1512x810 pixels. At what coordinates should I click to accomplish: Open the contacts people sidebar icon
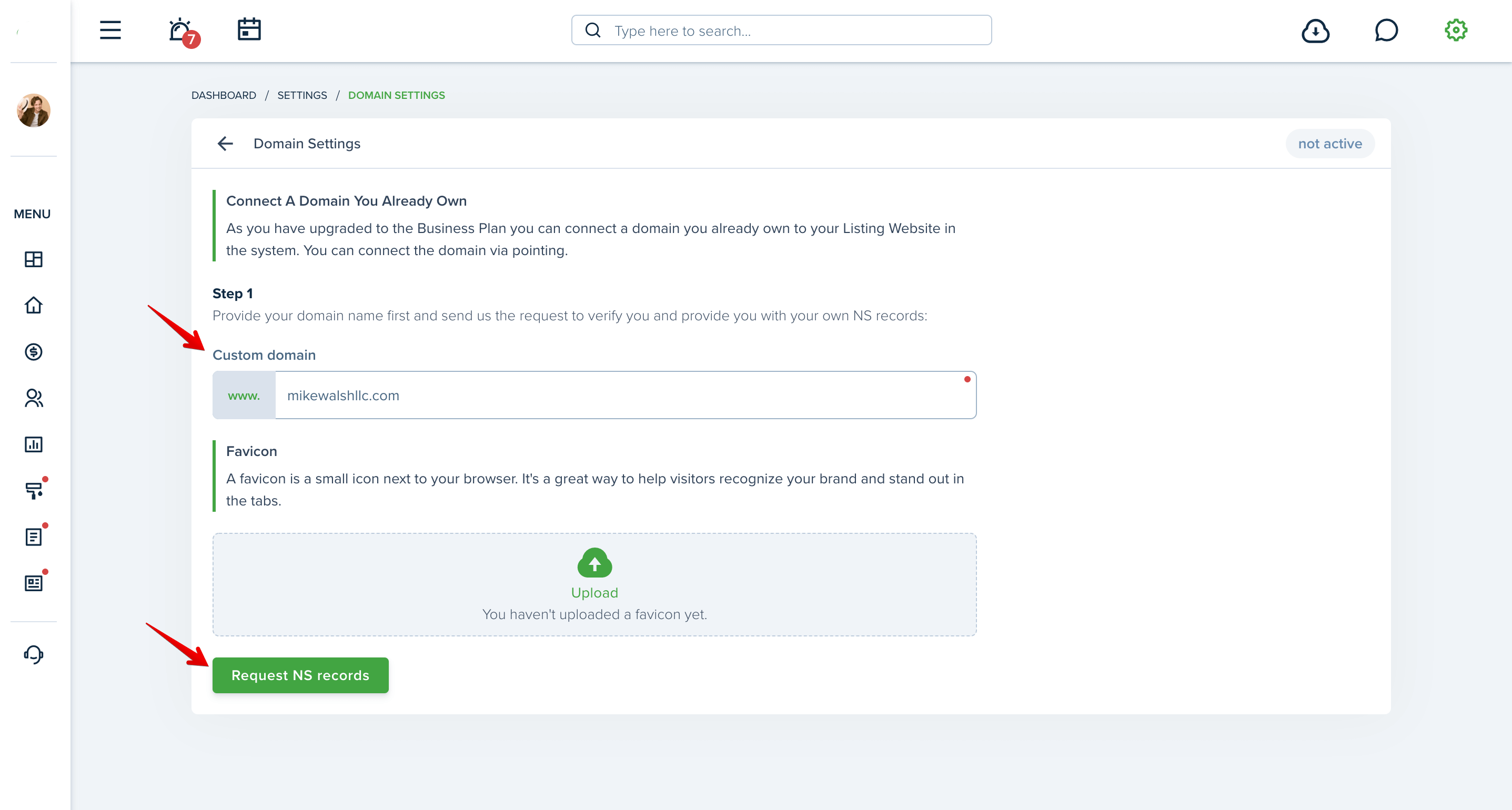click(34, 398)
